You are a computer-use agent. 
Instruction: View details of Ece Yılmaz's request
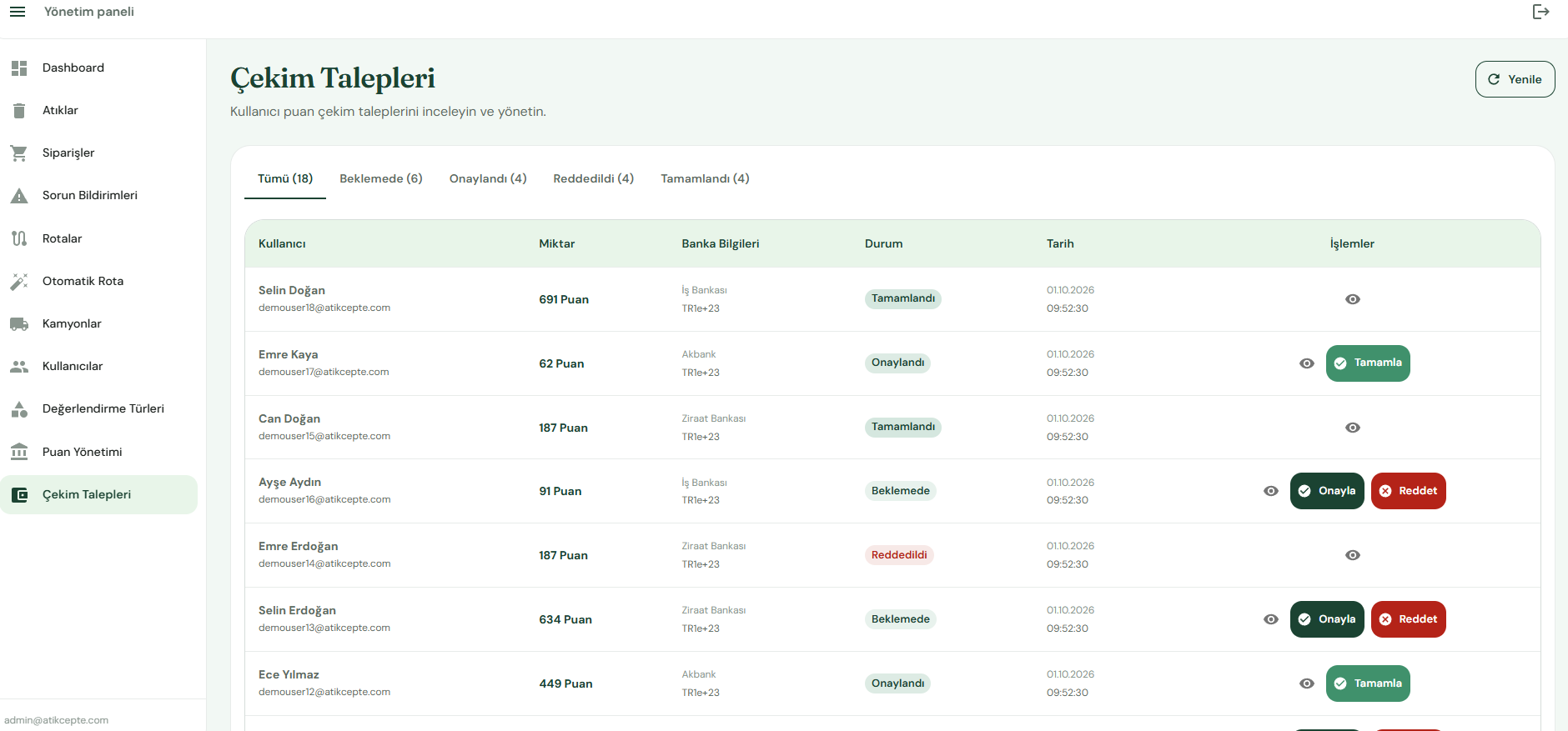[x=1307, y=683]
